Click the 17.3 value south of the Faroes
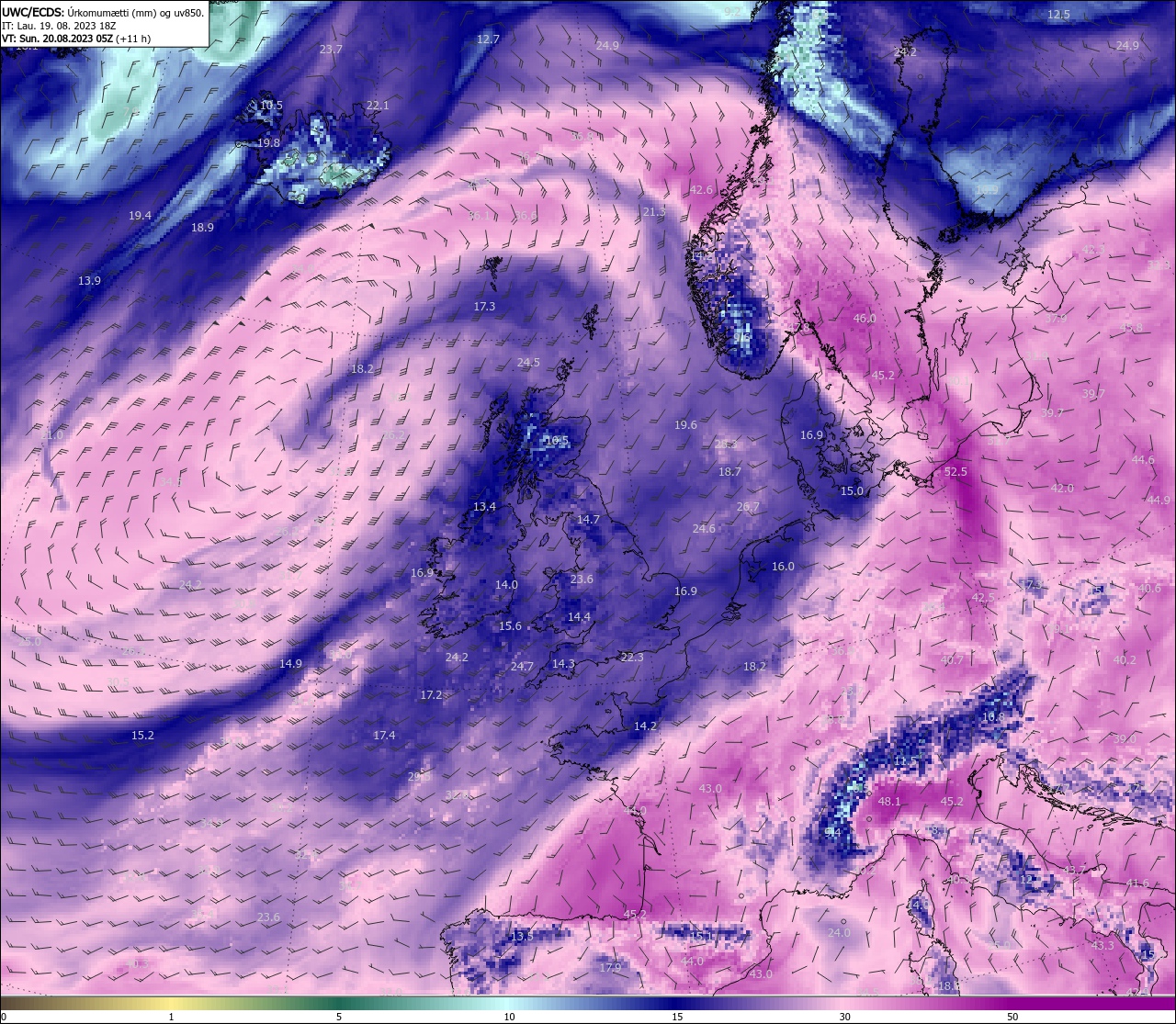This screenshot has width=1176, height=1024. coord(484,307)
